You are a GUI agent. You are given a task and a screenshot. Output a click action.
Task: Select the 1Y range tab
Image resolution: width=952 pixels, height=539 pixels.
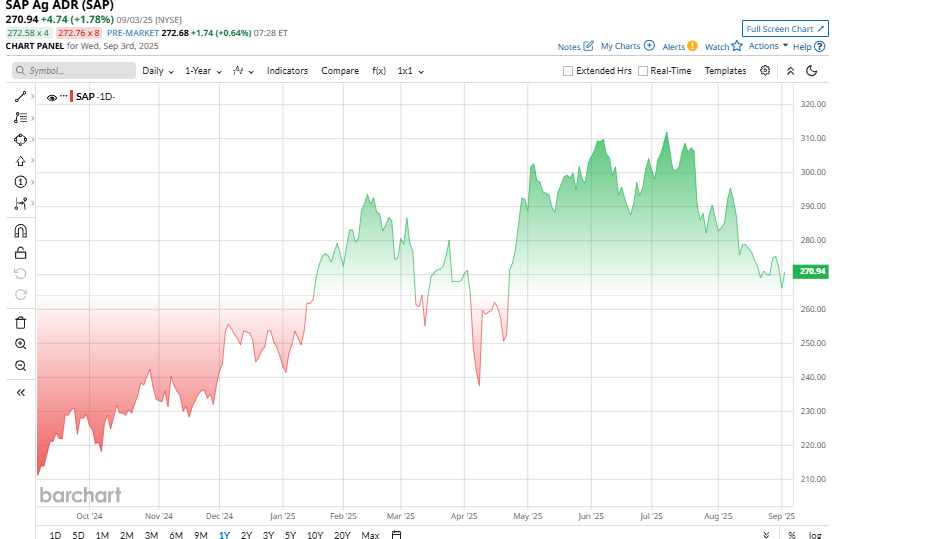(x=224, y=535)
